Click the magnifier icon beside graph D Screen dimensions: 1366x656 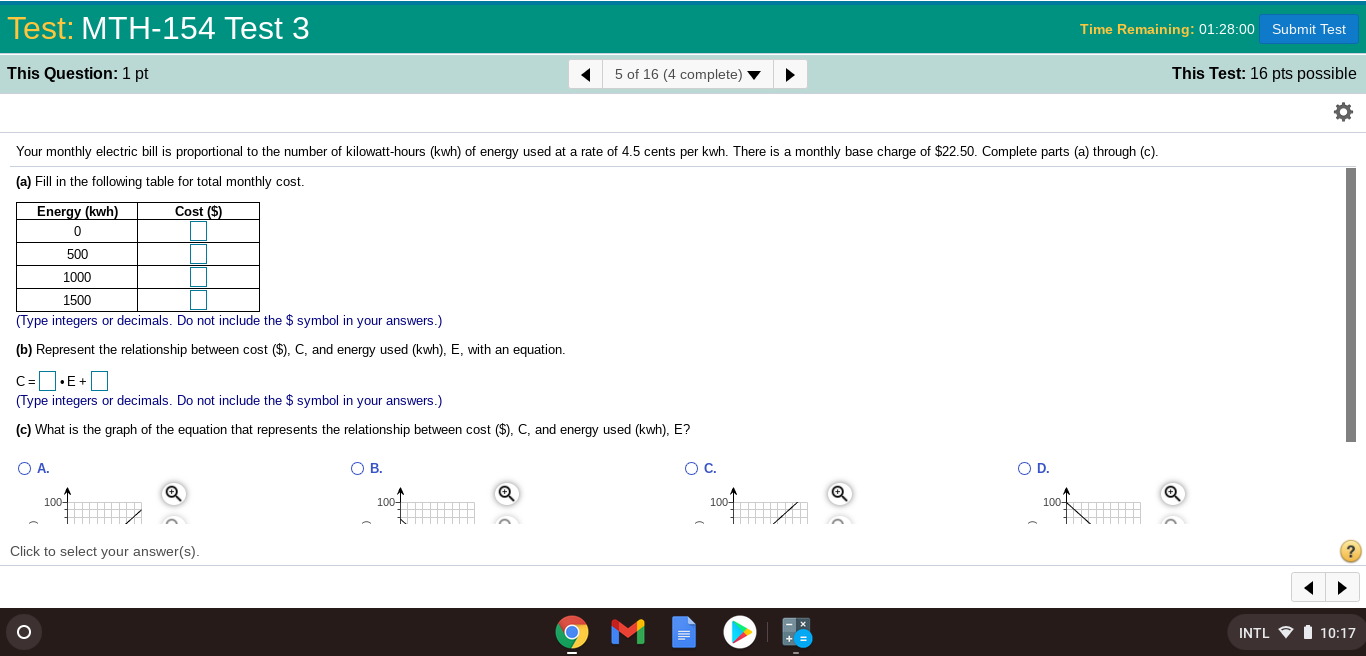click(x=1172, y=493)
